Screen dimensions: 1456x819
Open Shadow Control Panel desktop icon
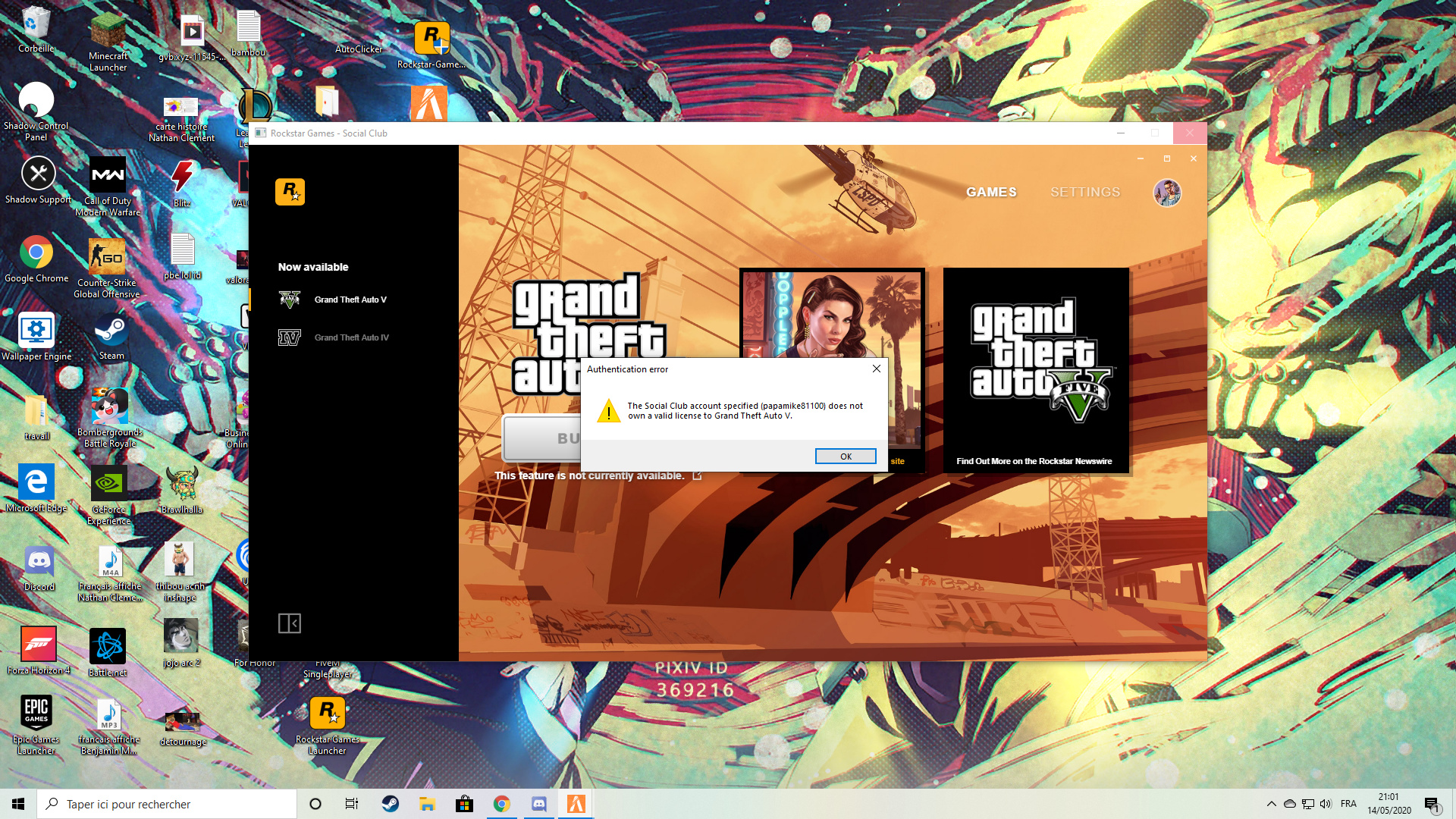point(36,112)
